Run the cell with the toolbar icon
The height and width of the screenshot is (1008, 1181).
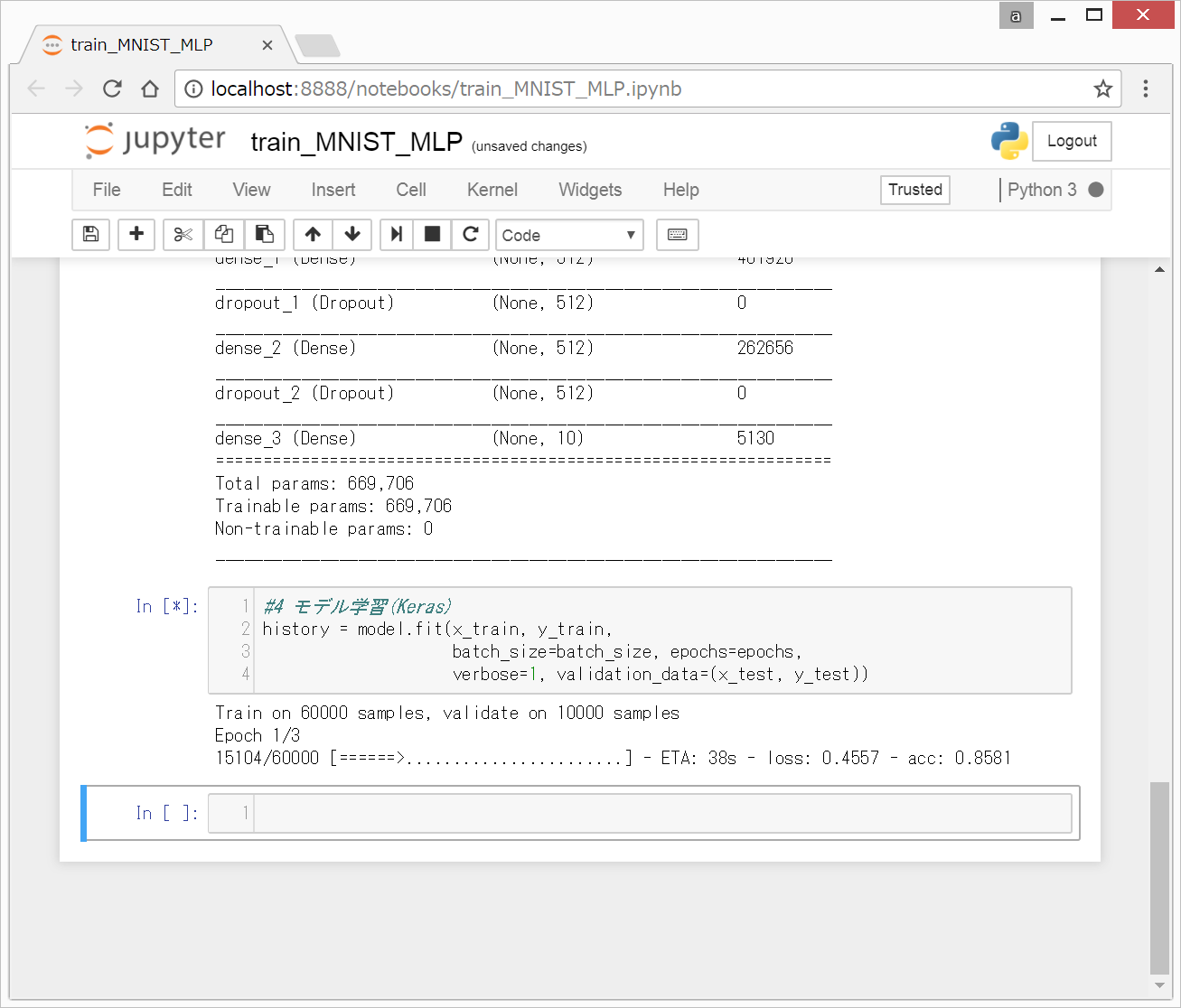396,235
